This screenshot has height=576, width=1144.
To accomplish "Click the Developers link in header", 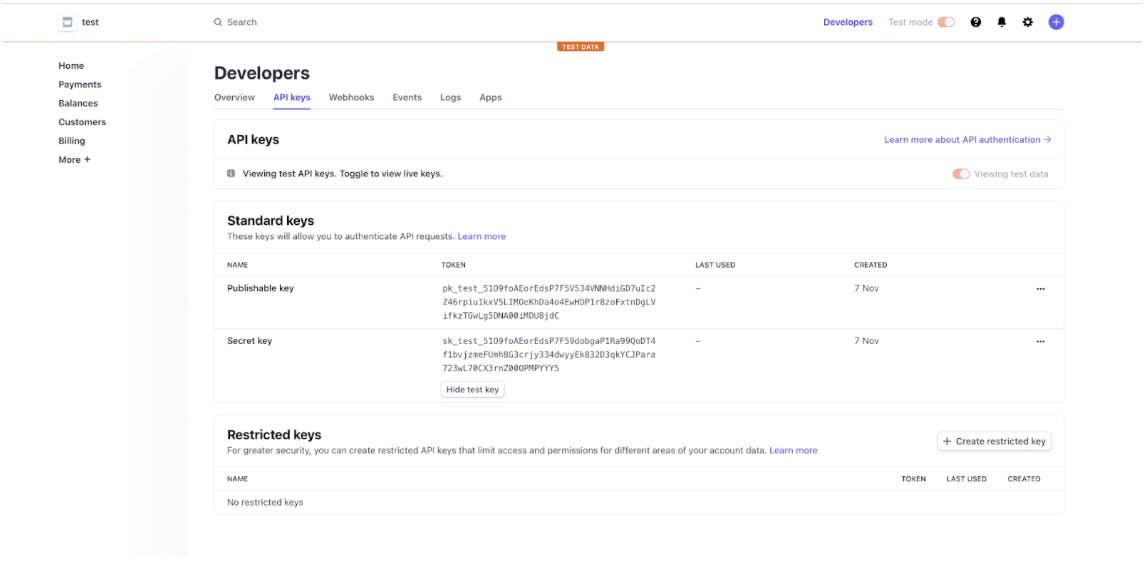I will [847, 22].
